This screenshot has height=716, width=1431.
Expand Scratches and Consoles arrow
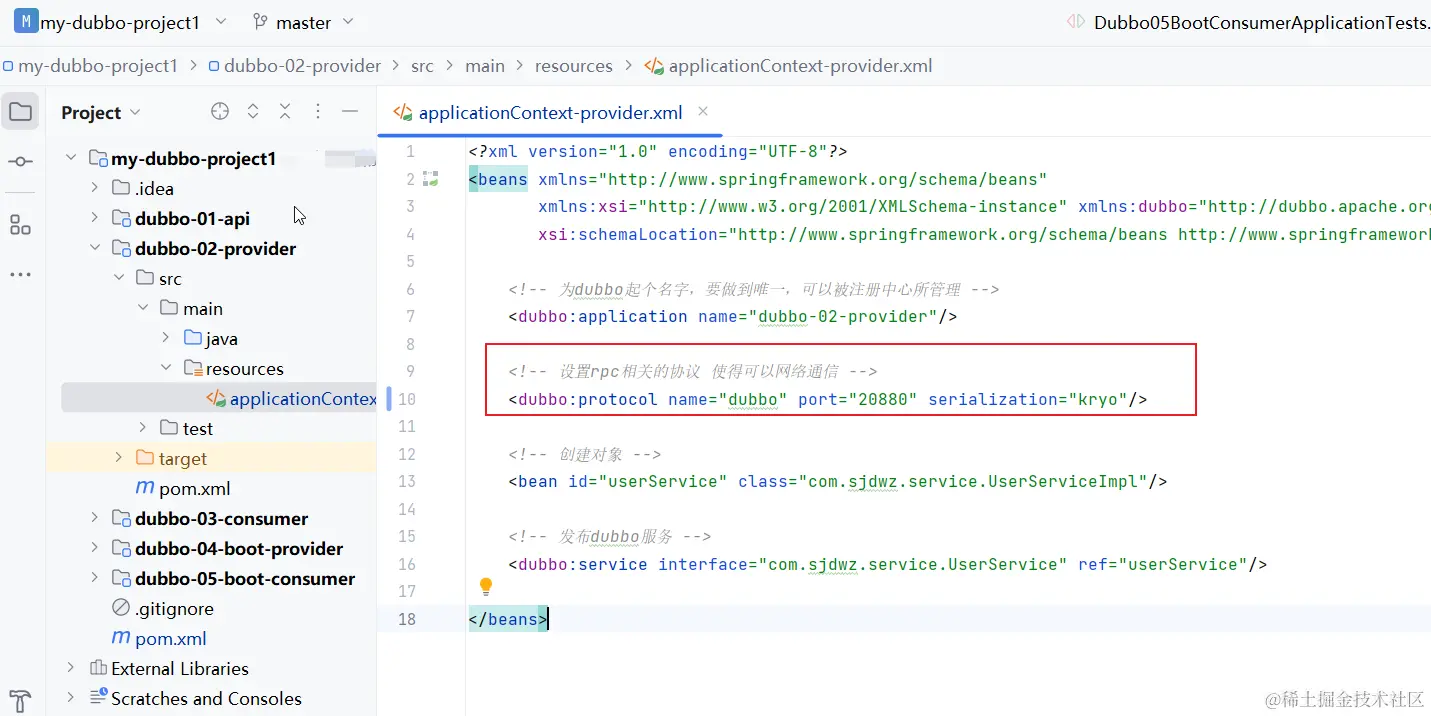(71, 698)
